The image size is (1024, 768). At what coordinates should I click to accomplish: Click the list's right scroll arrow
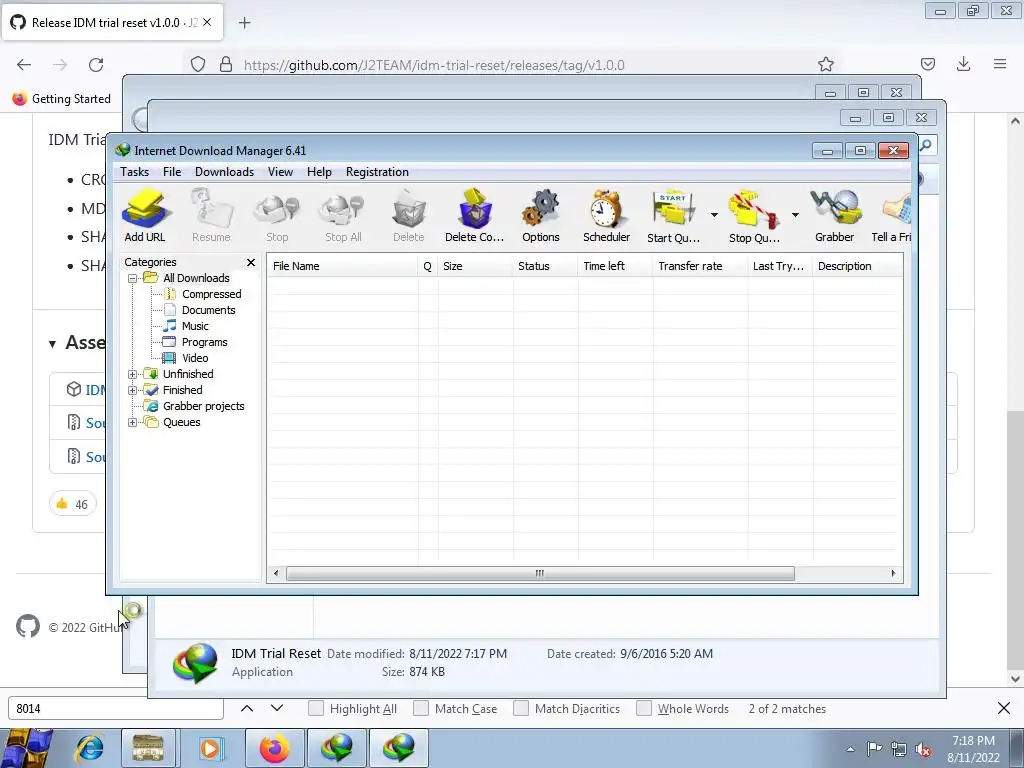click(893, 573)
